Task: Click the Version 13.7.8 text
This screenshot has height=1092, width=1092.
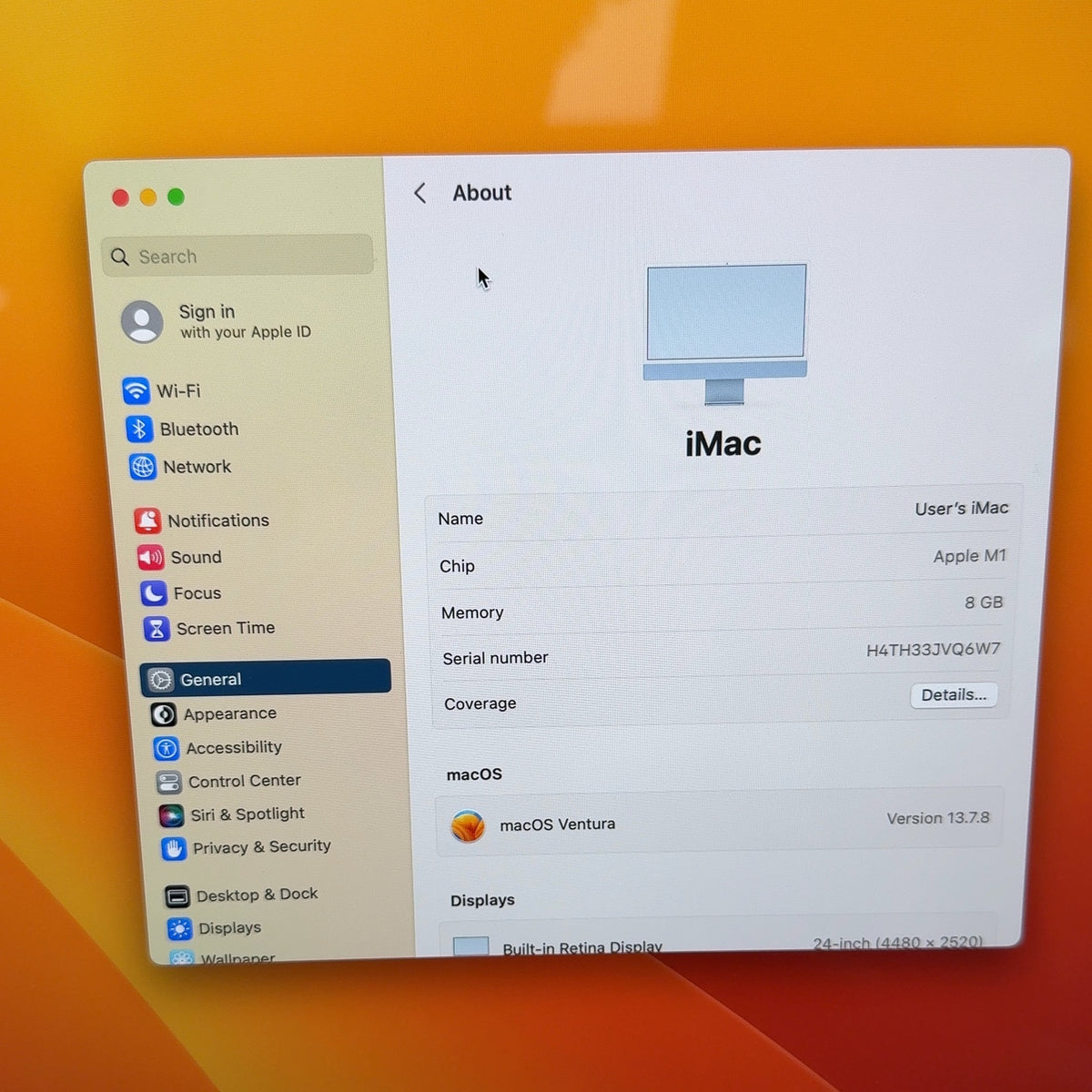Action: 938,818
